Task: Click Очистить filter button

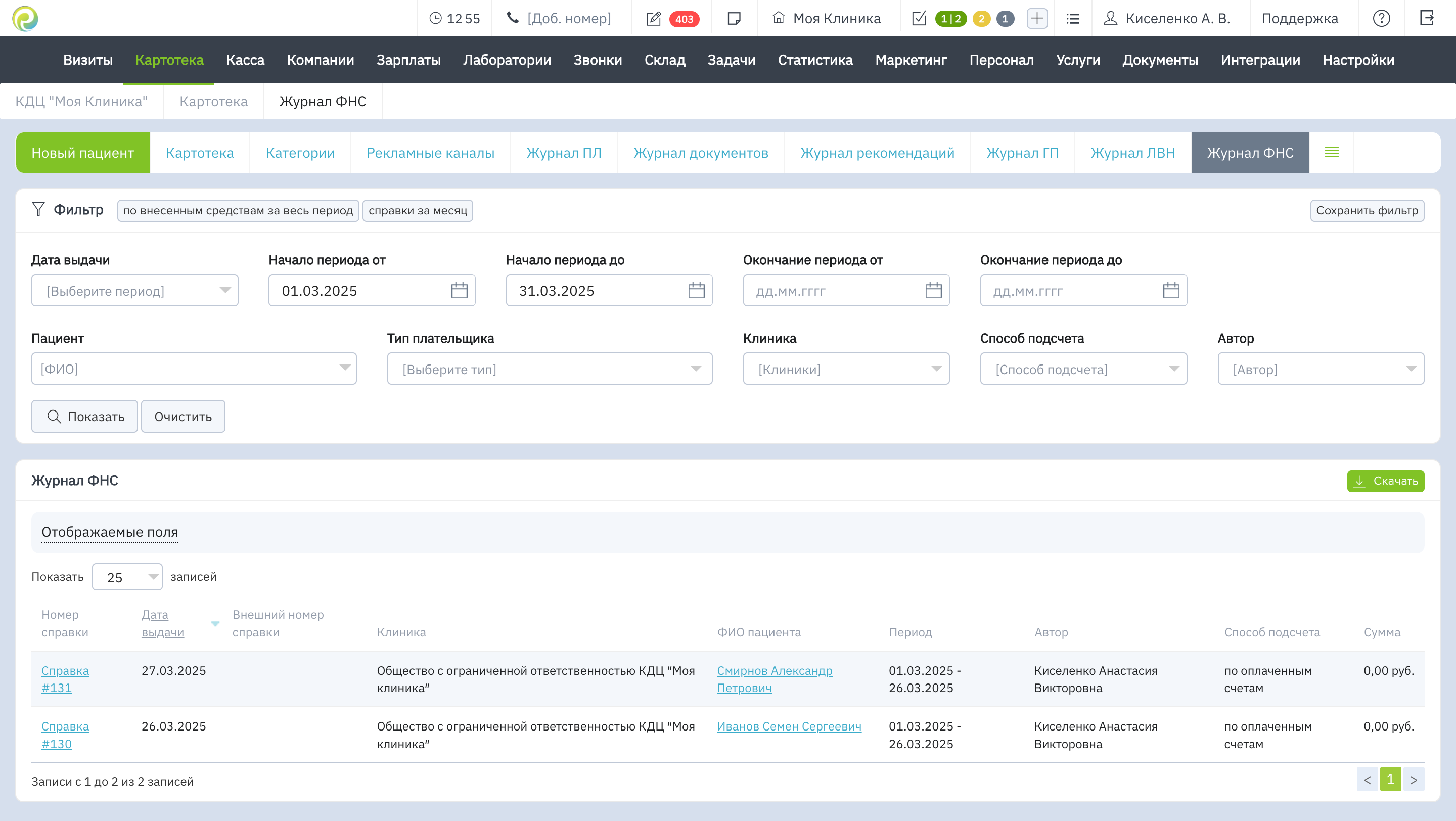Action: coord(183,417)
